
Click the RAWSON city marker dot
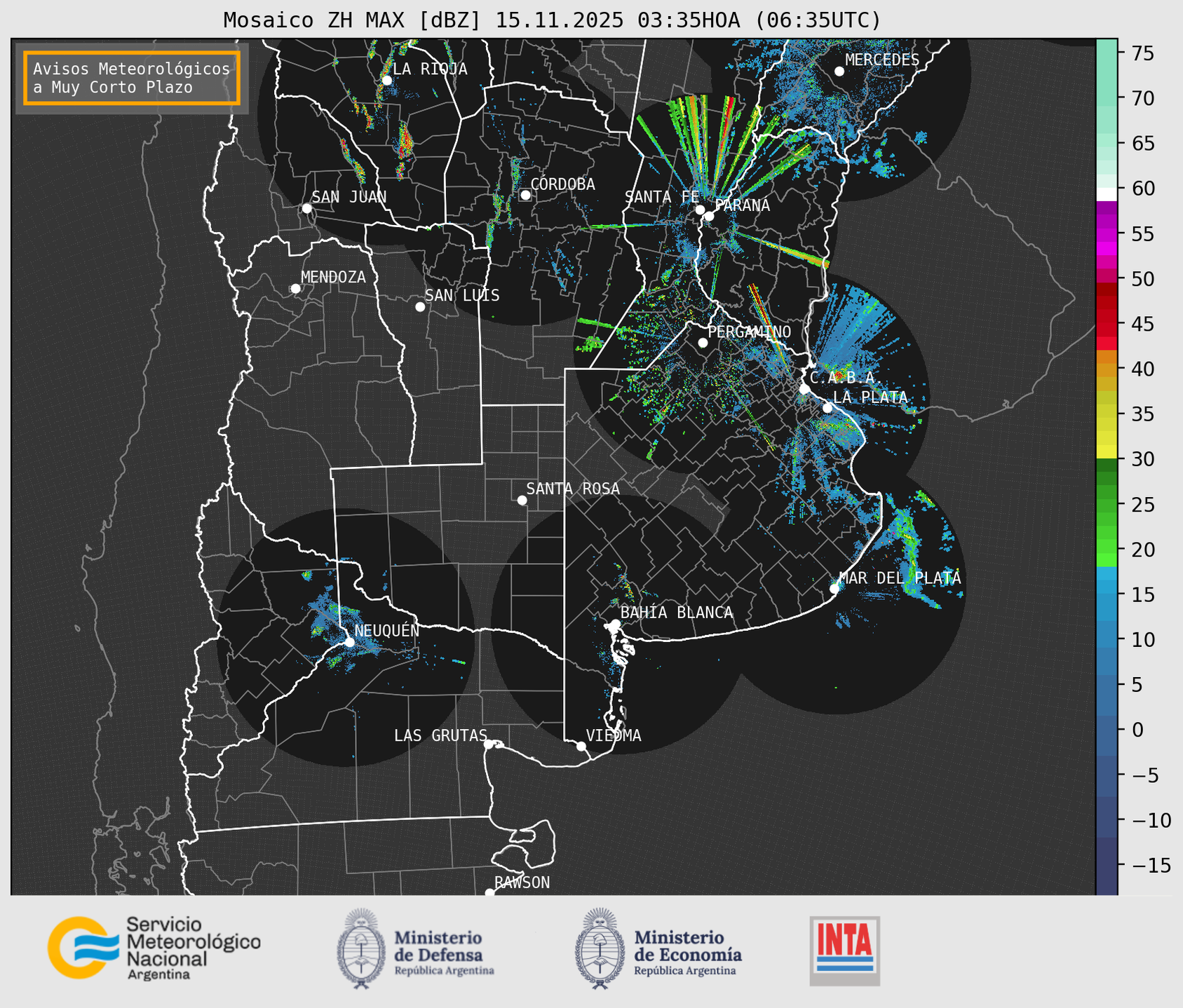click(x=489, y=892)
